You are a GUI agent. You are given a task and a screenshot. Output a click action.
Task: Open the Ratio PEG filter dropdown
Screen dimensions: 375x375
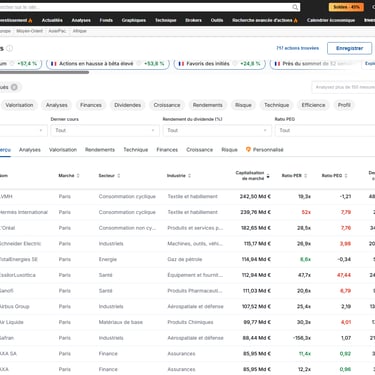pyautogui.click(x=325, y=130)
